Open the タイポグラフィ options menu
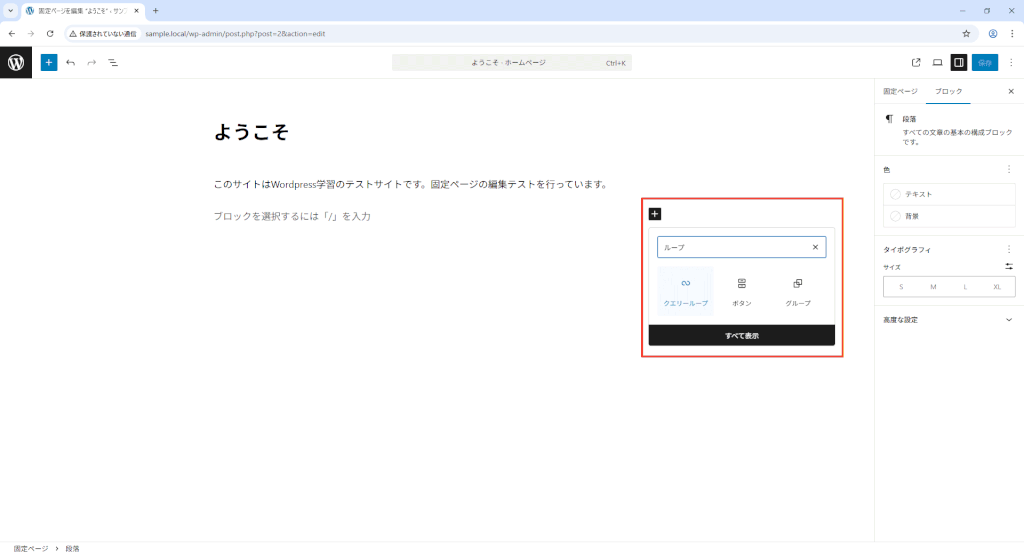This screenshot has height=555, width=1024. 1009,249
